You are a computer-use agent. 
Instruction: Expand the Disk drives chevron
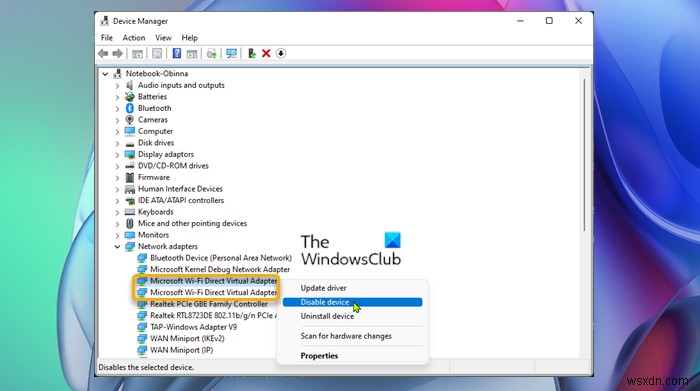(x=117, y=143)
